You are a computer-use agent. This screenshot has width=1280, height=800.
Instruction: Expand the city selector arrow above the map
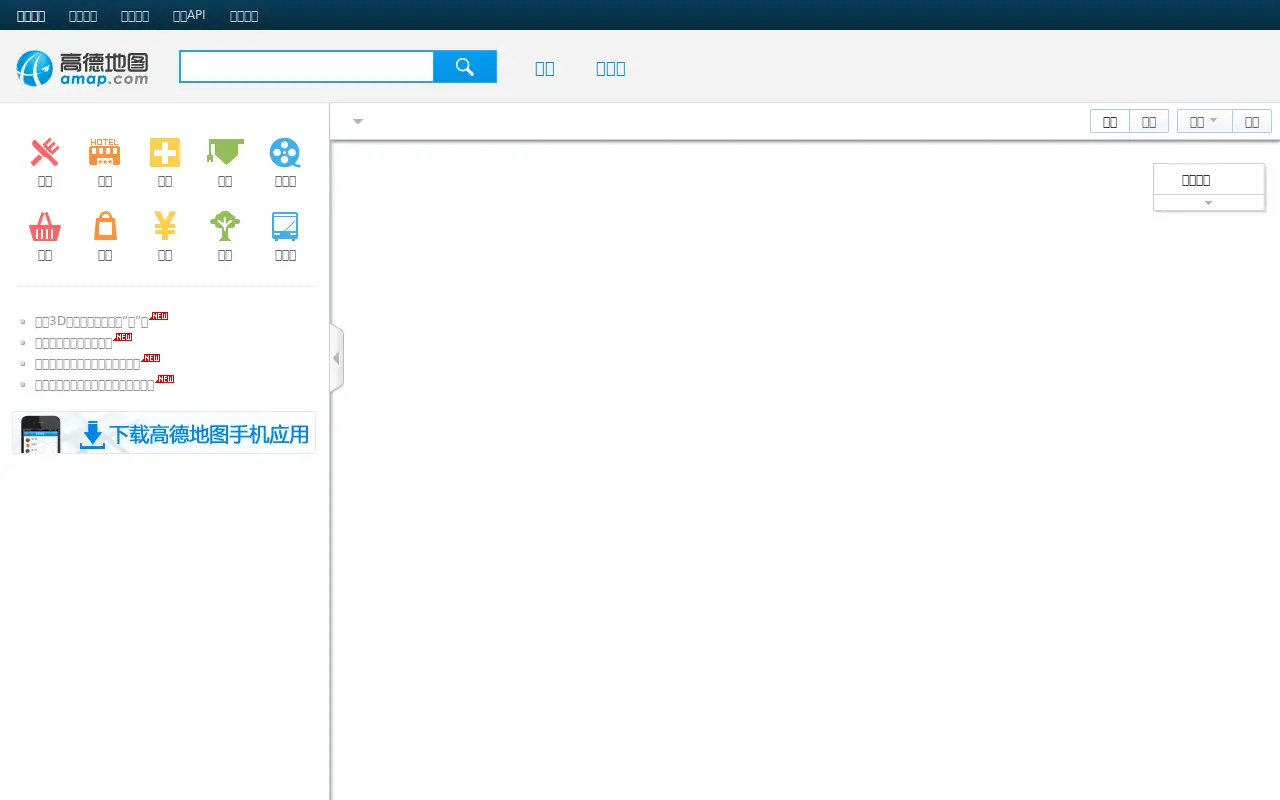[358, 122]
